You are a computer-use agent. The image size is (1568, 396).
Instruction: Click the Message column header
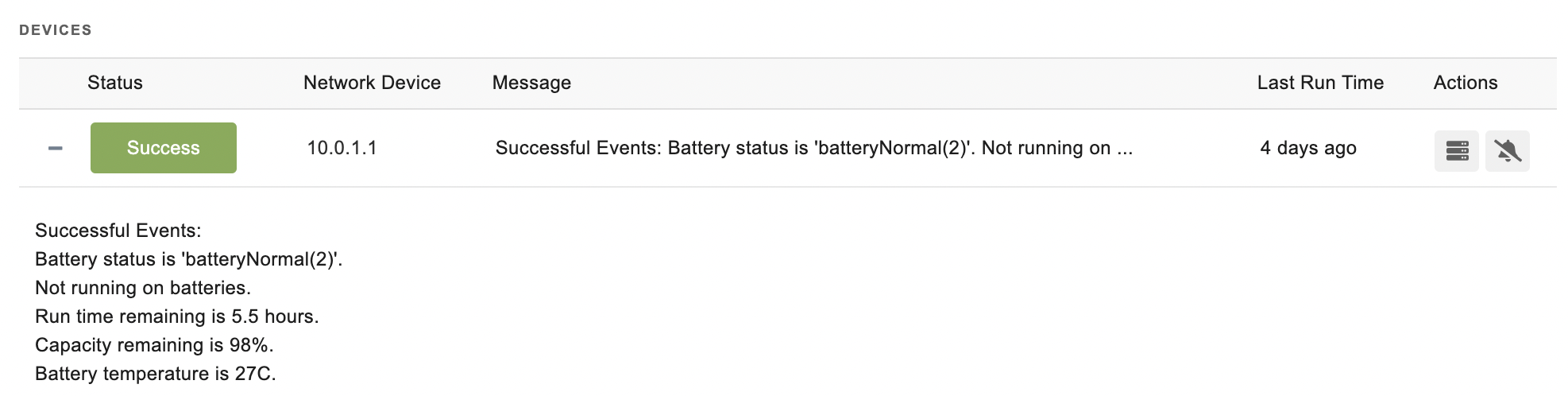[x=531, y=83]
